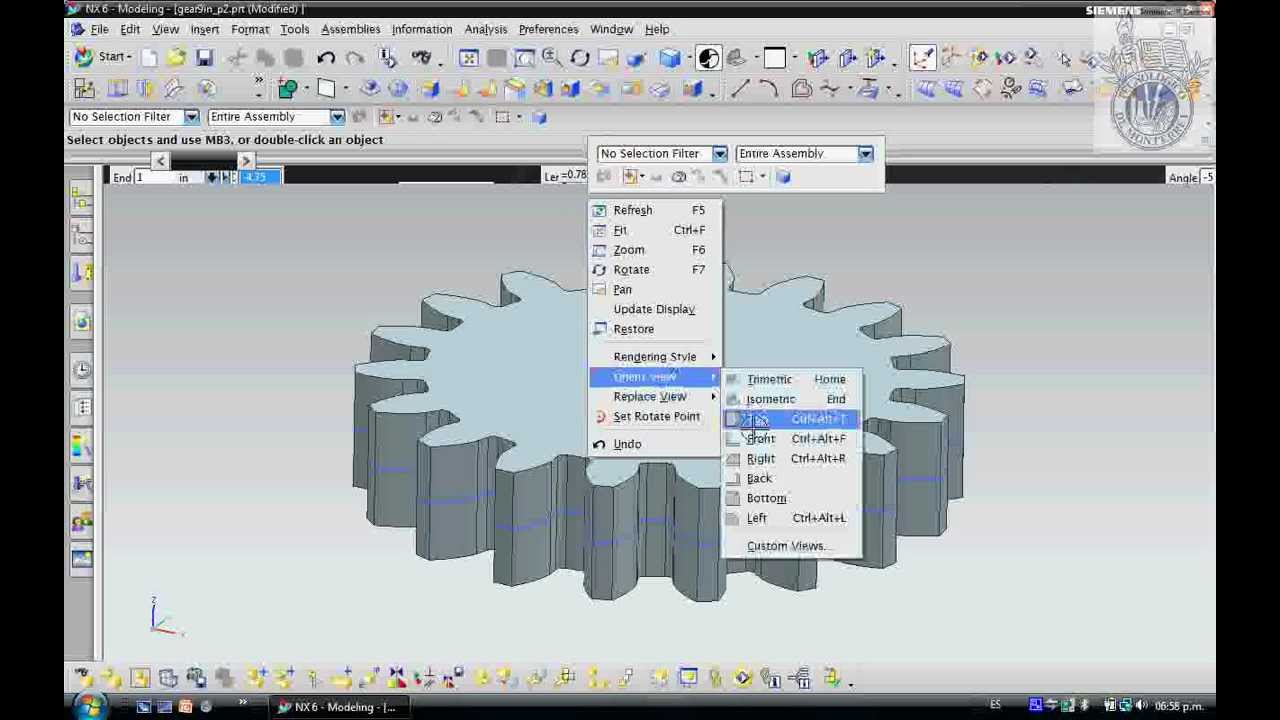1280x720 pixels.
Task: Orient view to Left
Action: [x=791, y=518]
